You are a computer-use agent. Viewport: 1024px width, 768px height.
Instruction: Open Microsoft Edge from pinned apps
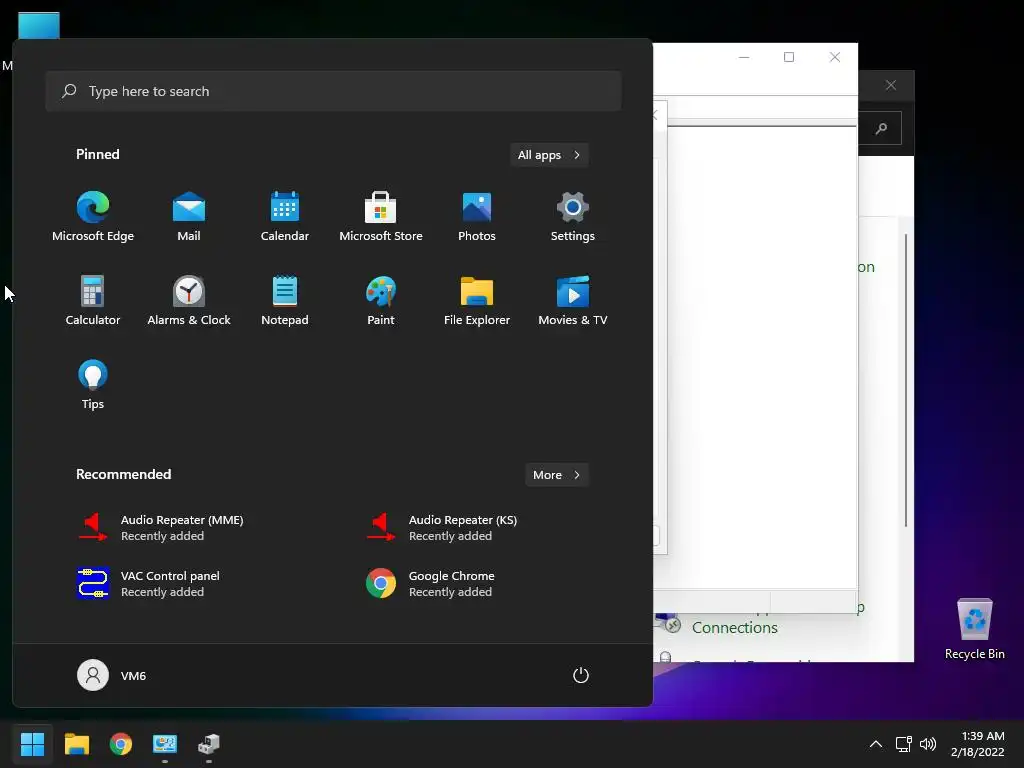point(93,217)
